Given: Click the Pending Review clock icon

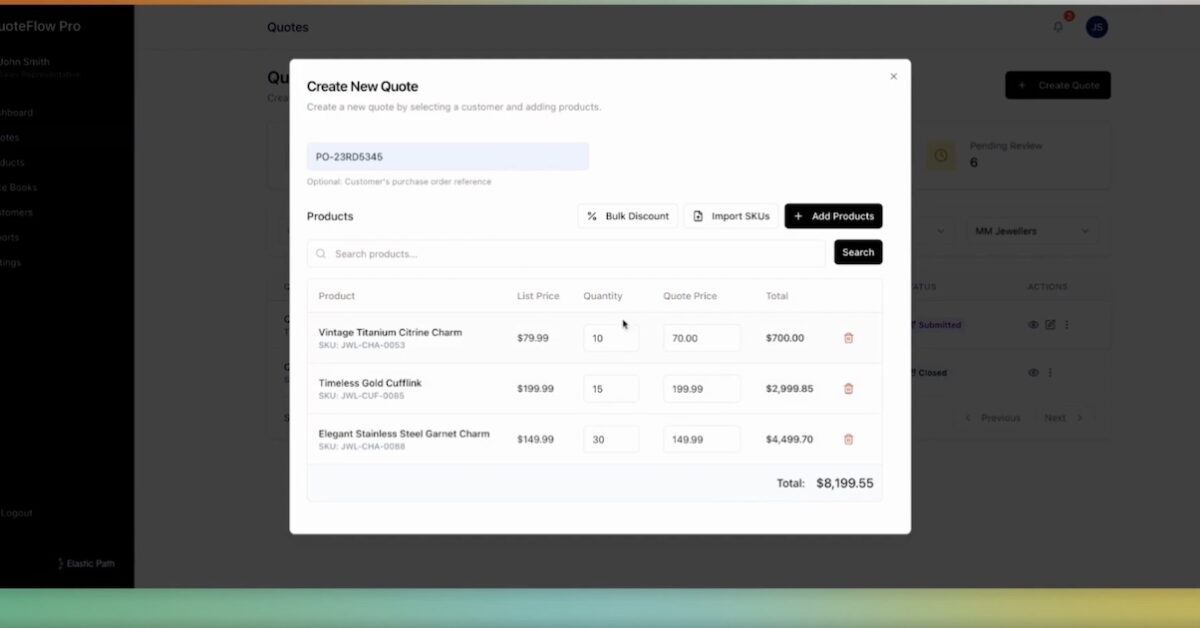Looking at the screenshot, I should [940, 155].
